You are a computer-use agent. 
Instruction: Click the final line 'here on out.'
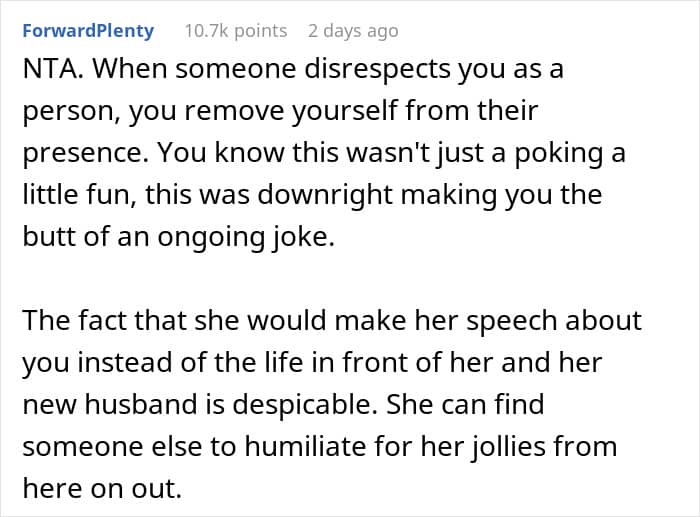[102, 488]
